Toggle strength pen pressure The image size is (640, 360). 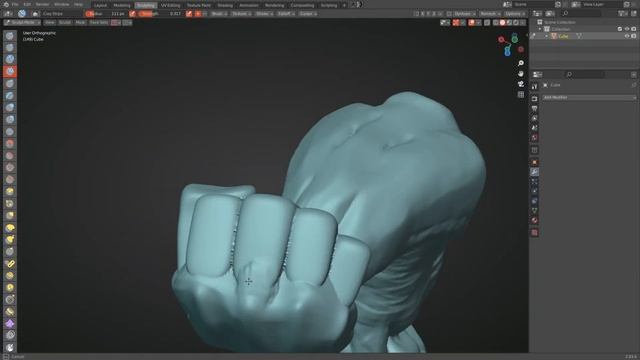point(189,13)
